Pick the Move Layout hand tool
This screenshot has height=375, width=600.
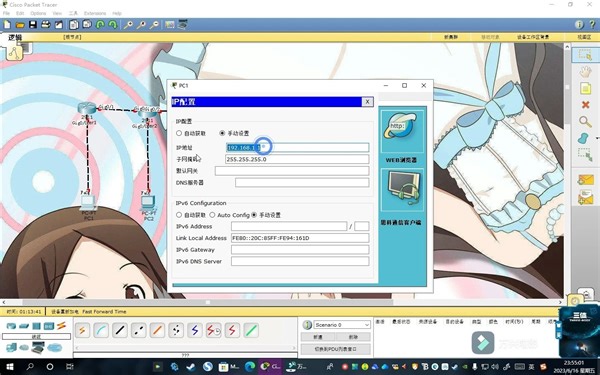585,72
